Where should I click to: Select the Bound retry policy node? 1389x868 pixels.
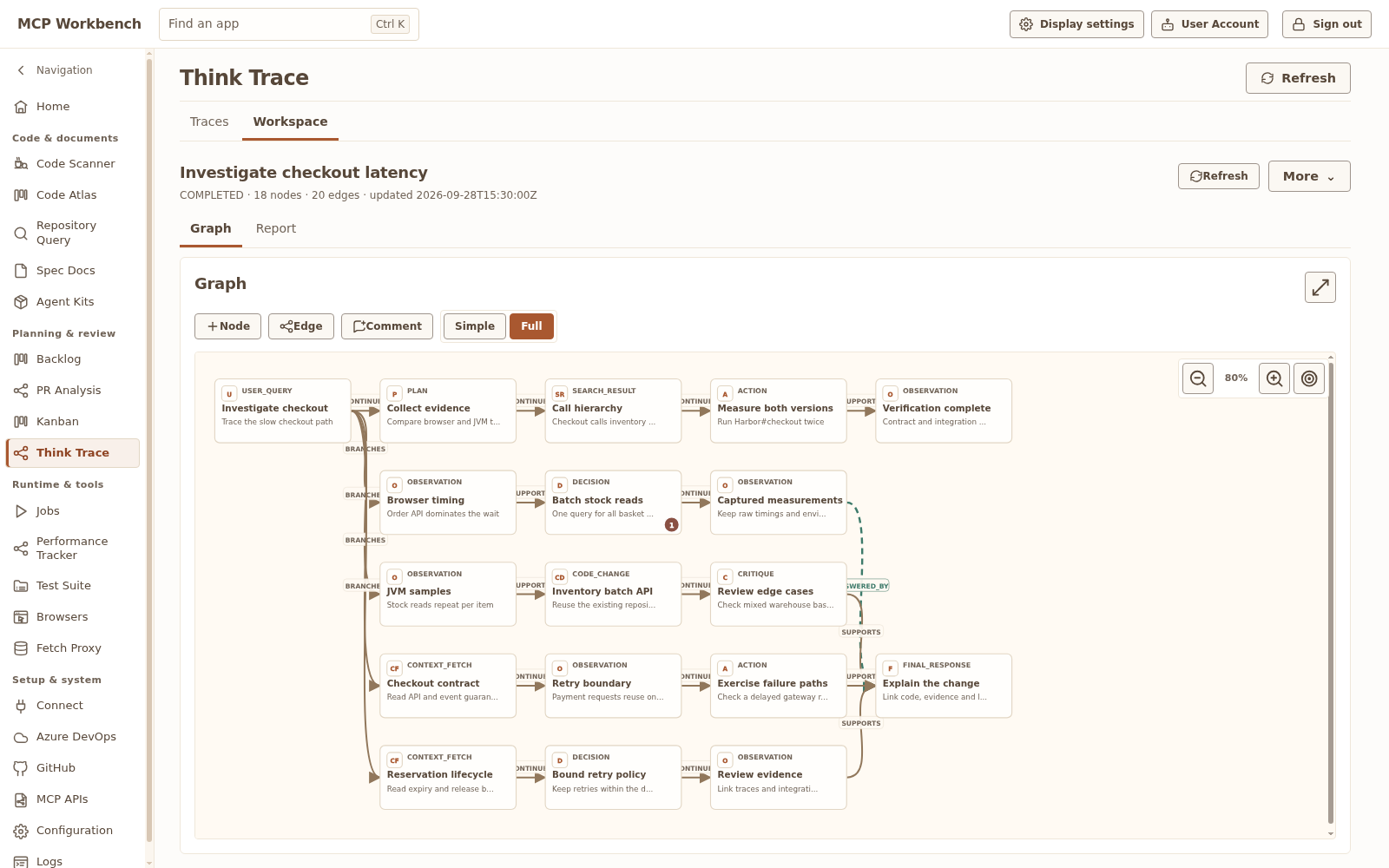613,778
